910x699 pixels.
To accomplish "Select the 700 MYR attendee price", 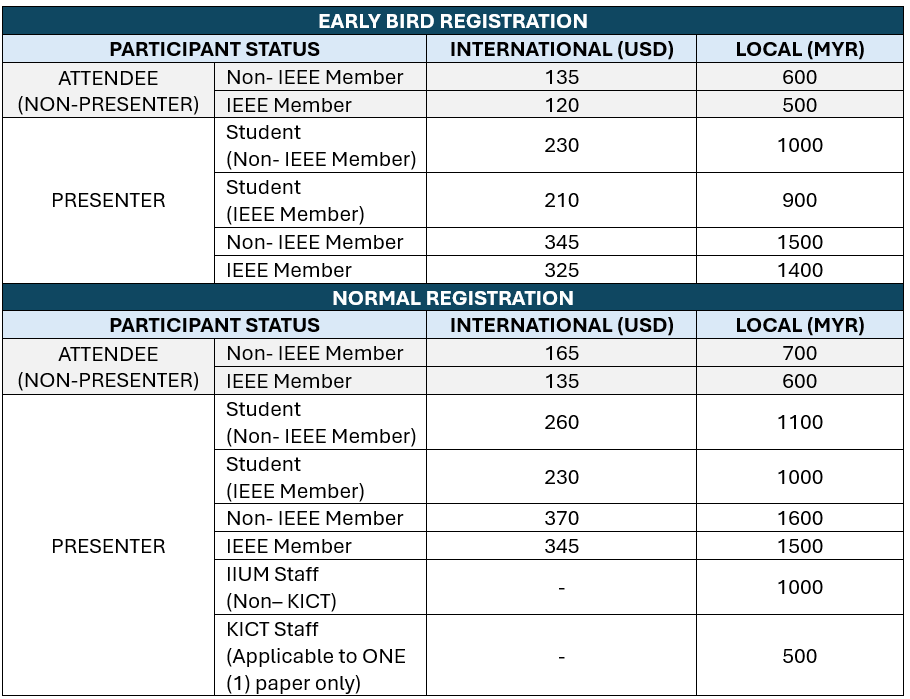I will (799, 353).
